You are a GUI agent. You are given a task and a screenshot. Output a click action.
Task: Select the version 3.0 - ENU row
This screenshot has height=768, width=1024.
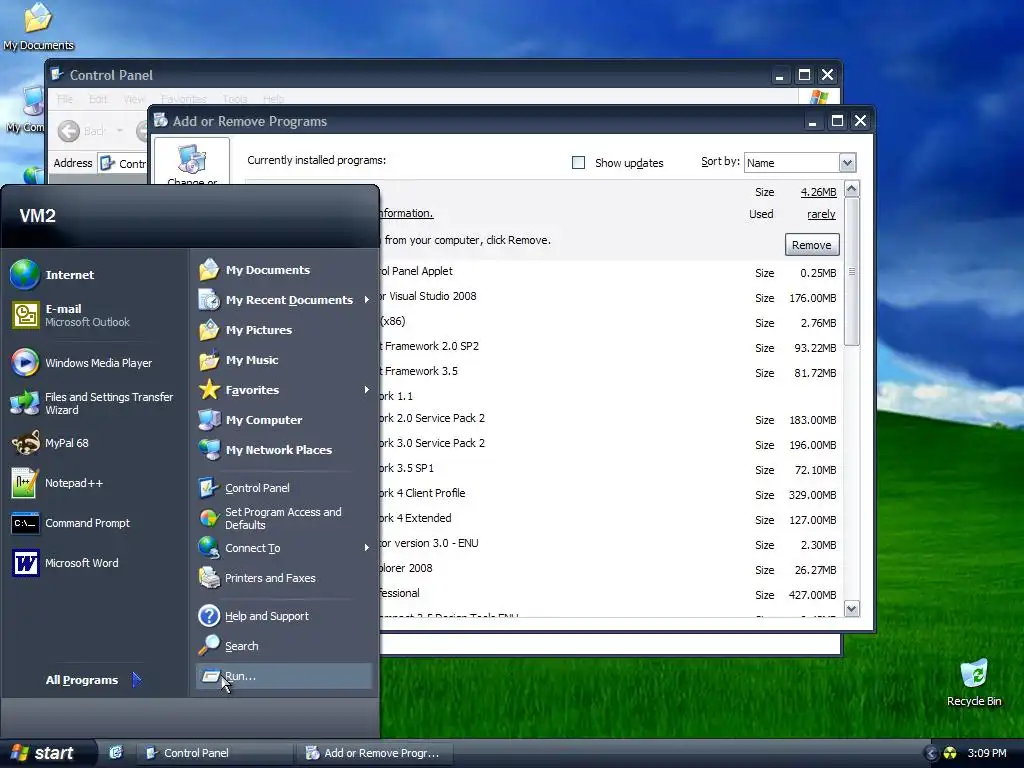[x=611, y=543]
